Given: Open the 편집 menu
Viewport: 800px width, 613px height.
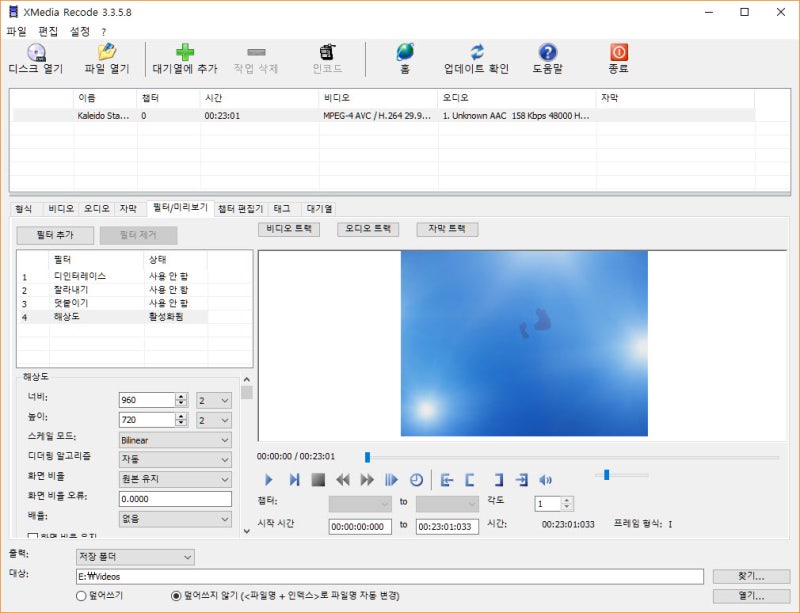Looking at the screenshot, I should 48,32.
